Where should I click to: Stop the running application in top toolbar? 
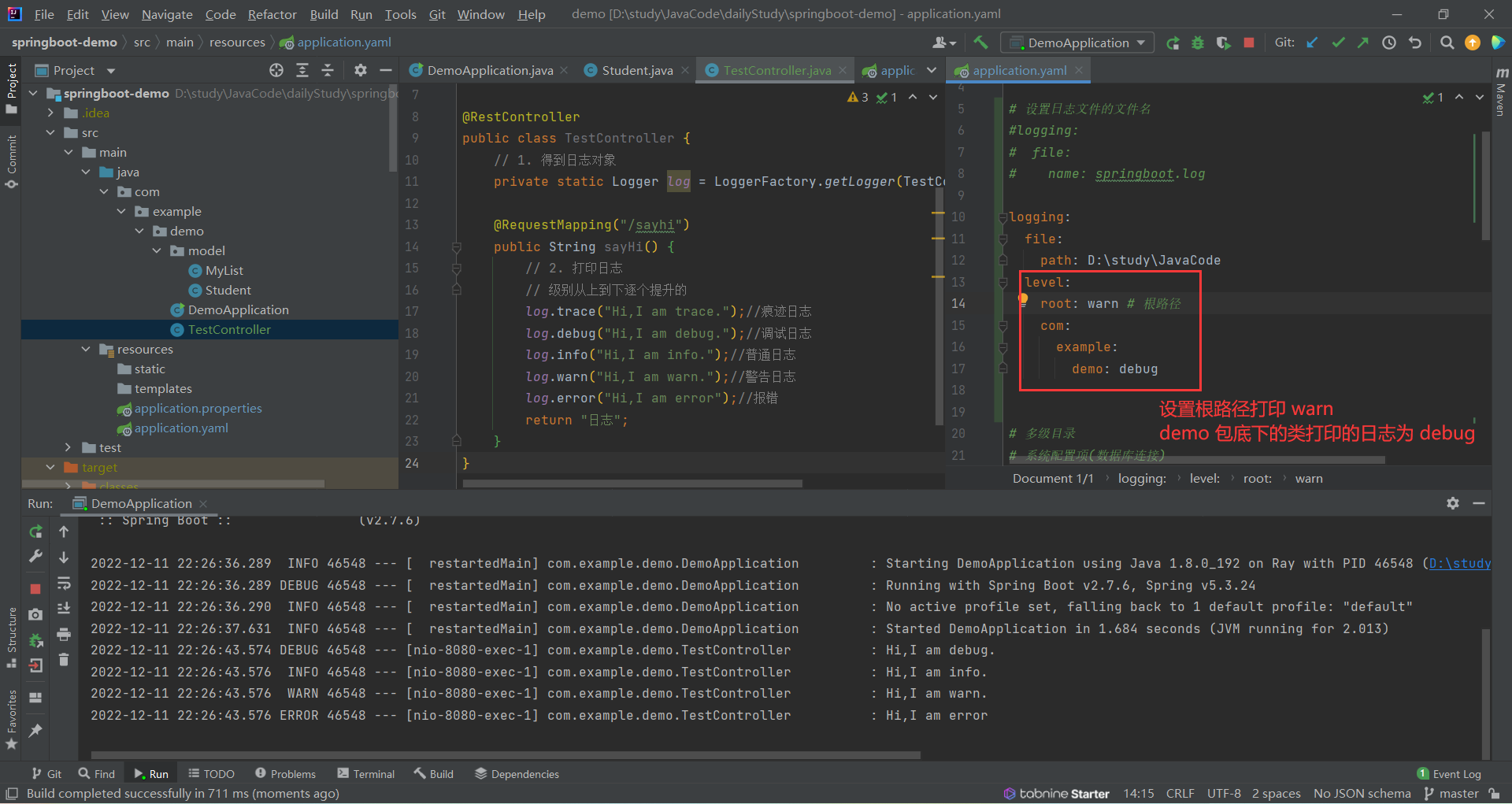click(x=1249, y=43)
